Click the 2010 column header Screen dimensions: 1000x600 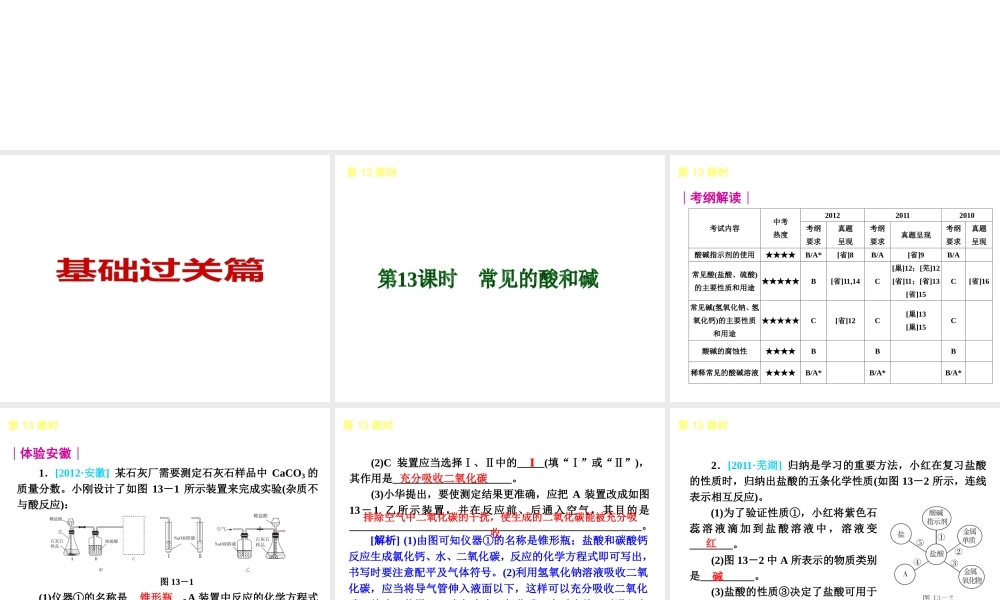click(967, 216)
